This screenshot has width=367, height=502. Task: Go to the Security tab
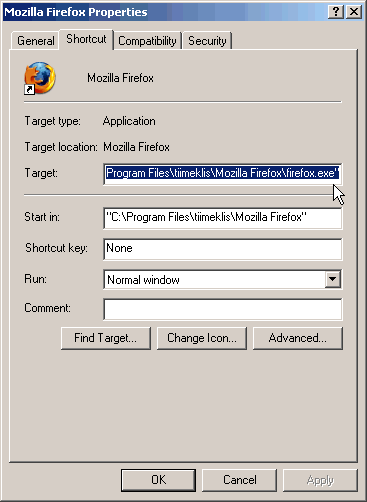207,41
